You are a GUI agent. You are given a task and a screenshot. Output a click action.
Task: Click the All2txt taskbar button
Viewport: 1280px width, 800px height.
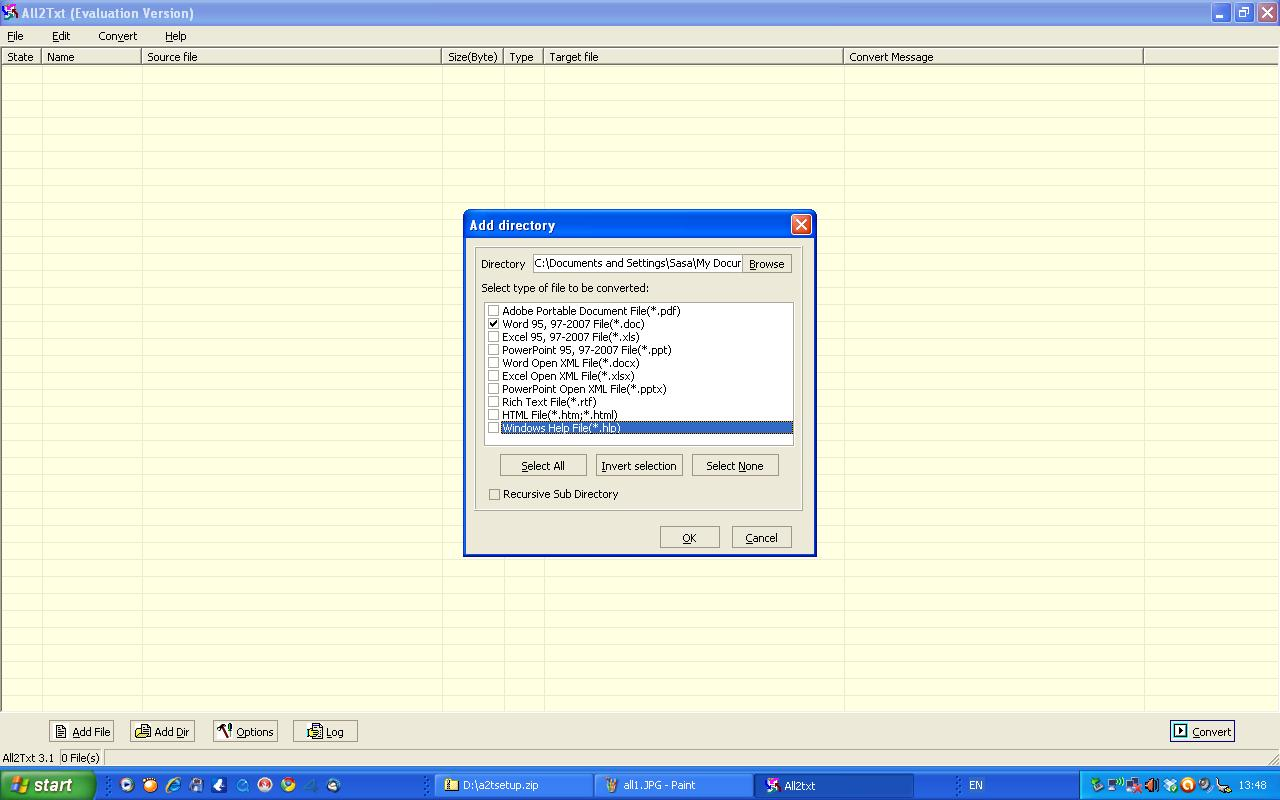pos(835,785)
